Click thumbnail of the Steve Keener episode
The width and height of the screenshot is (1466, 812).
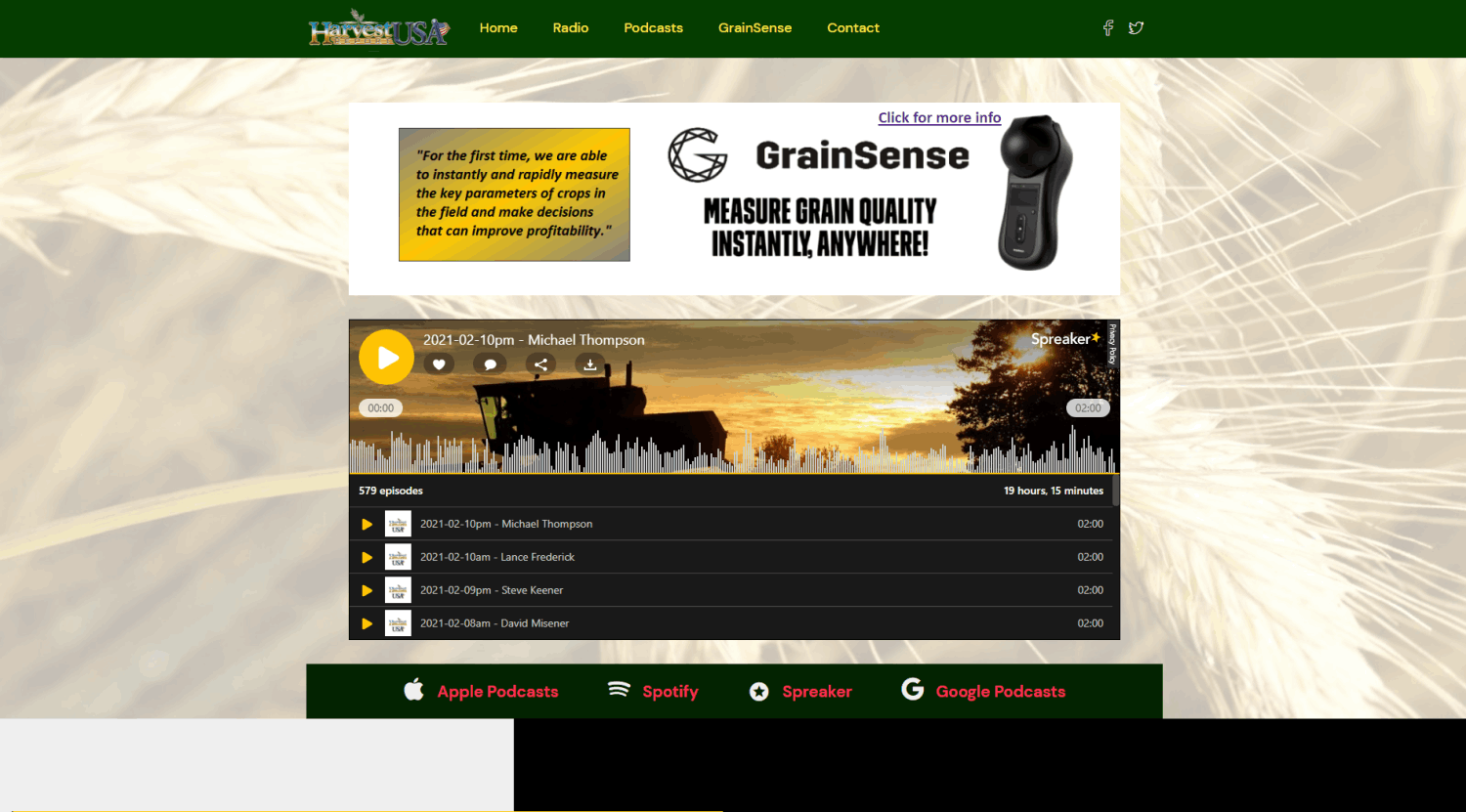pyautogui.click(x=398, y=590)
